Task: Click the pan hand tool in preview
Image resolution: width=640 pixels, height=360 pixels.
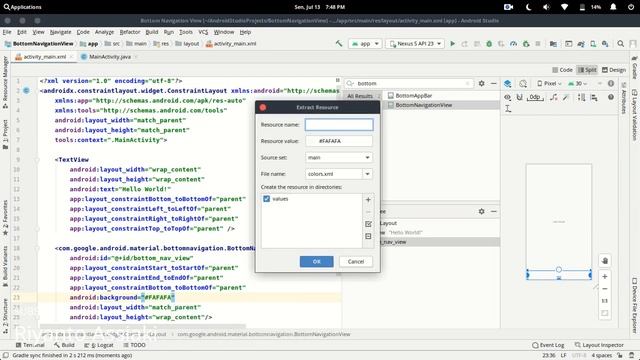Action: coord(605,261)
